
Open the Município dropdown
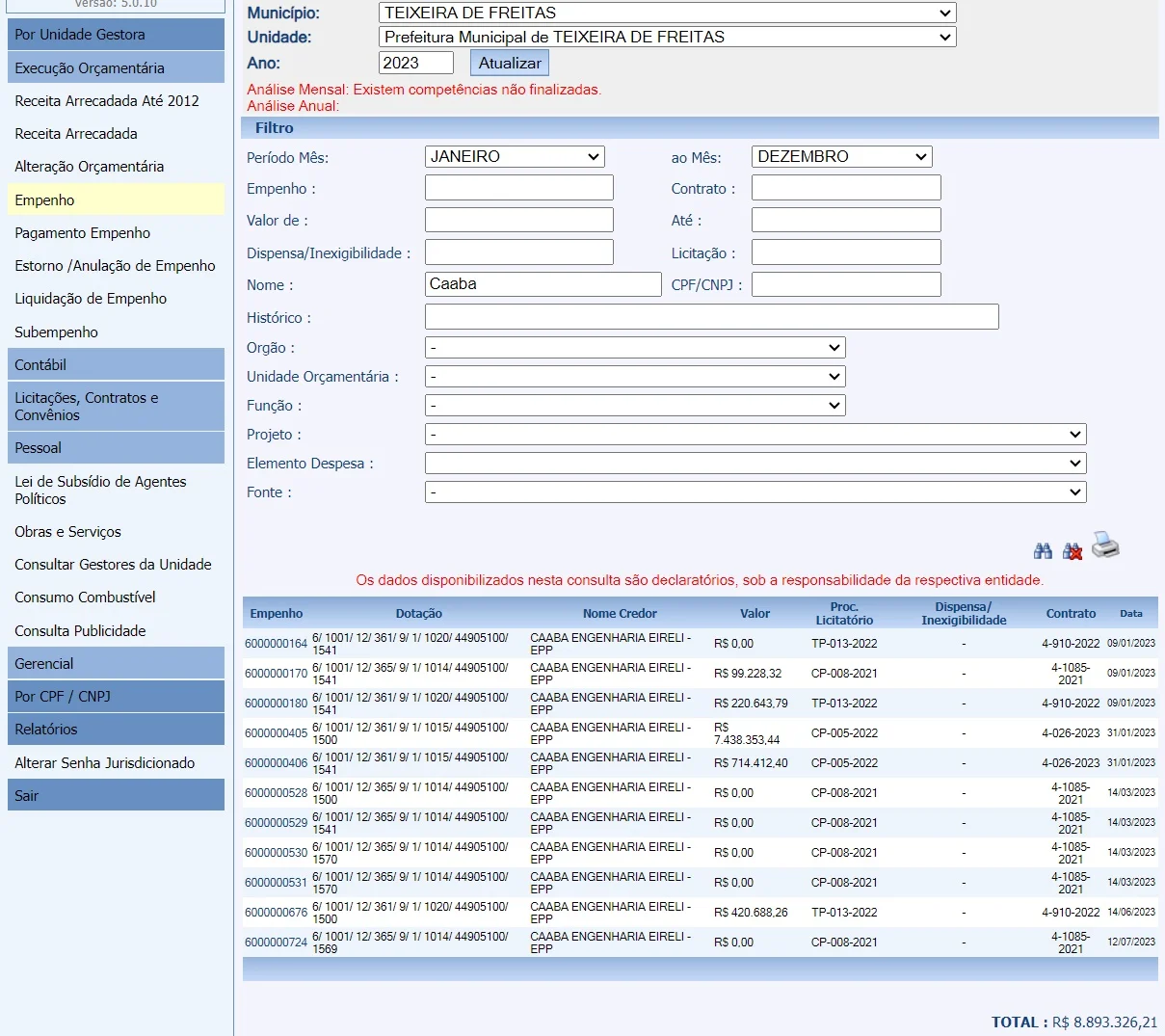(667, 13)
